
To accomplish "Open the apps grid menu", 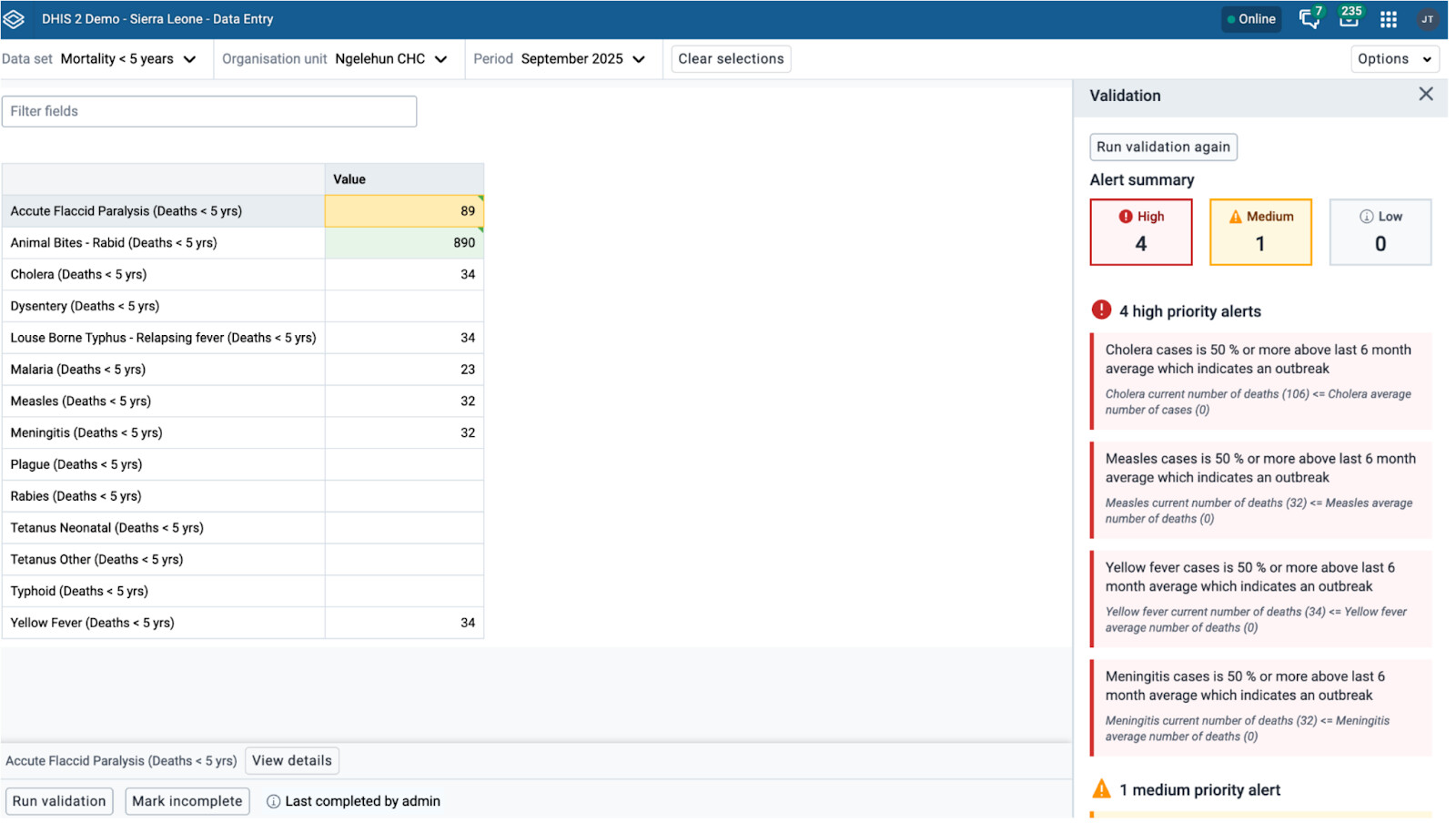I will [1388, 19].
